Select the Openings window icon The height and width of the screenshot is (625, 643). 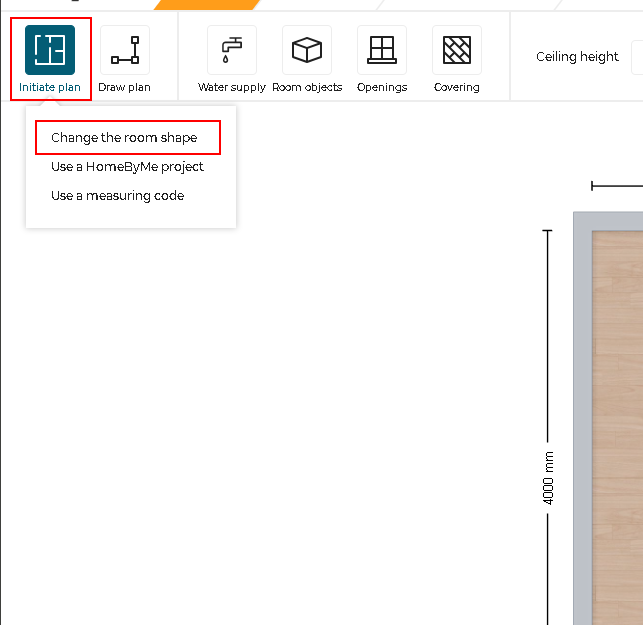tap(382, 50)
